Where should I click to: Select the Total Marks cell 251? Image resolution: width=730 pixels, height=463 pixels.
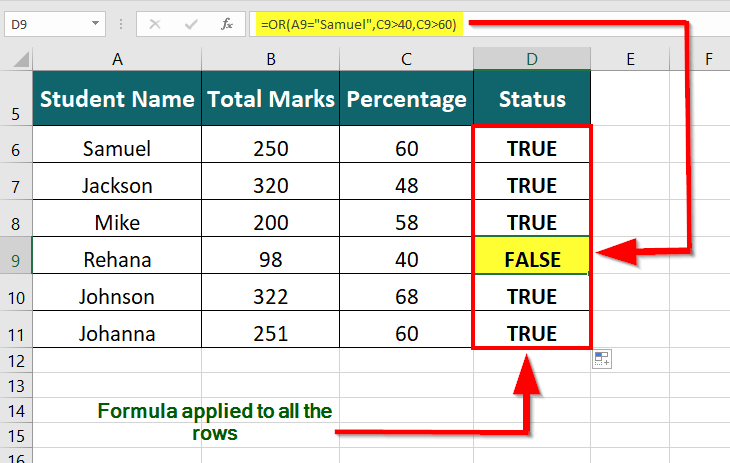coord(270,329)
